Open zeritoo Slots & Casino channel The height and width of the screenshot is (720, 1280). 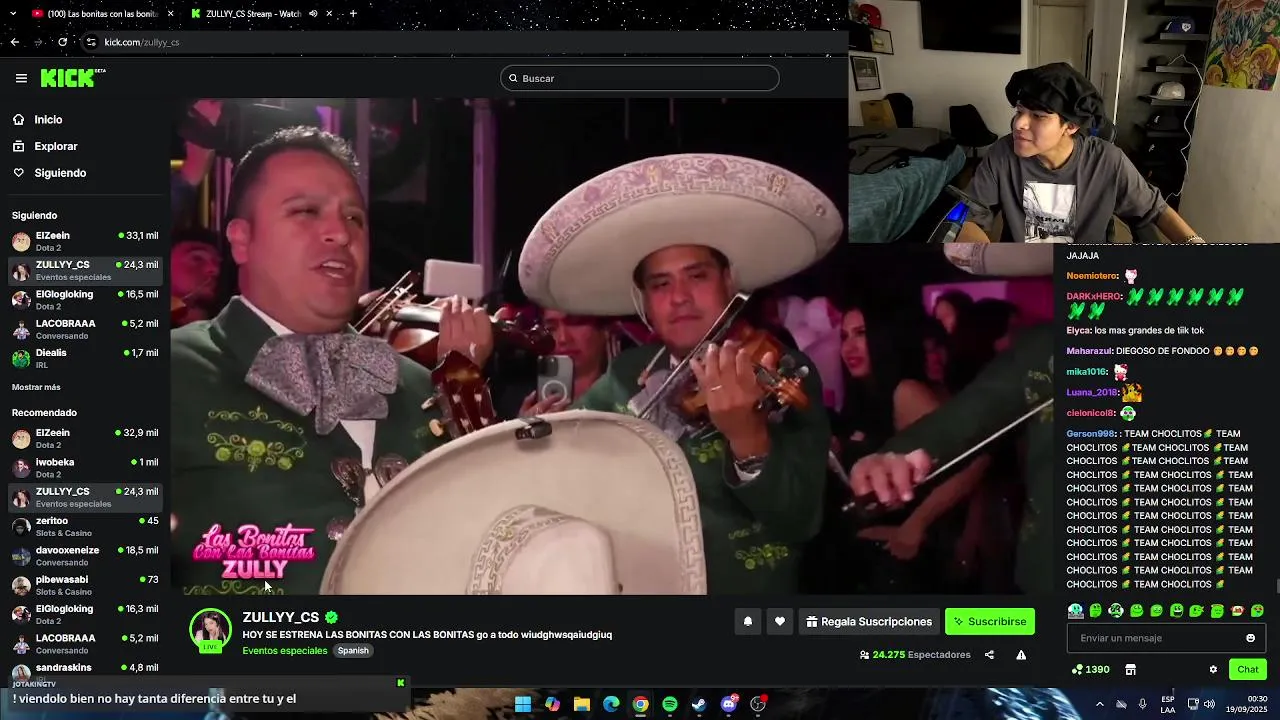point(85,526)
